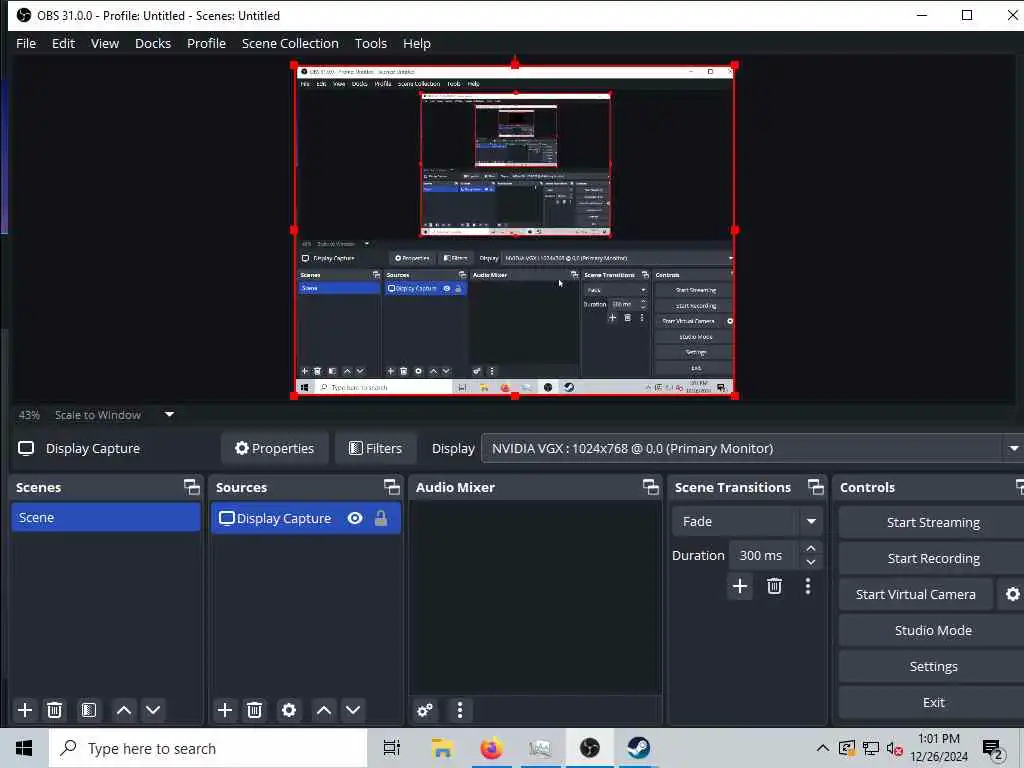Open the Windows Start menu
The height and width of the screenshot is (768, 1024).
[x=24, y=748]
